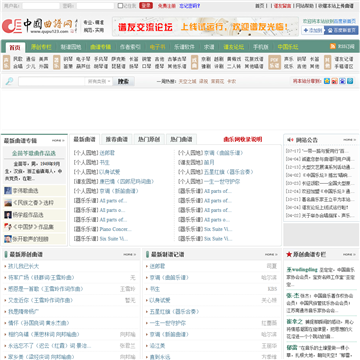Click MORE in the 最新原创曲谱 panel
The height and width of the screenshot is (360, 360).
pos(130,255)
